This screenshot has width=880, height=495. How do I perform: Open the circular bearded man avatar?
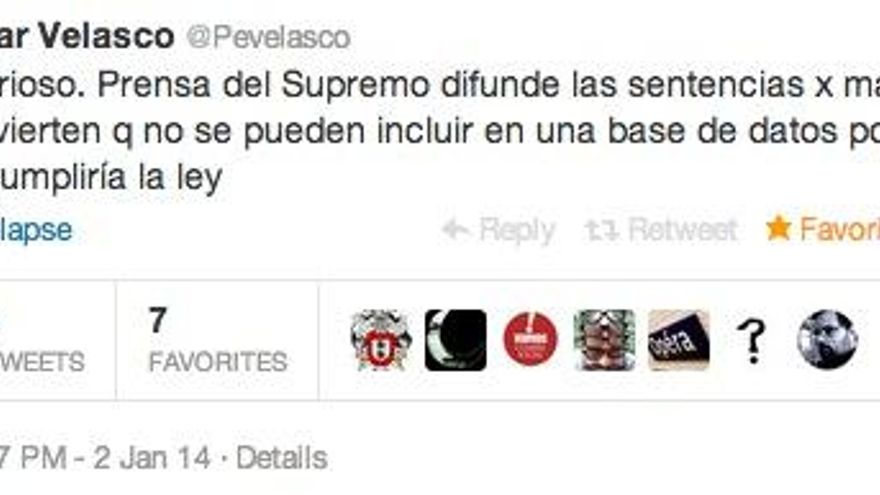[x=827, y=340]
